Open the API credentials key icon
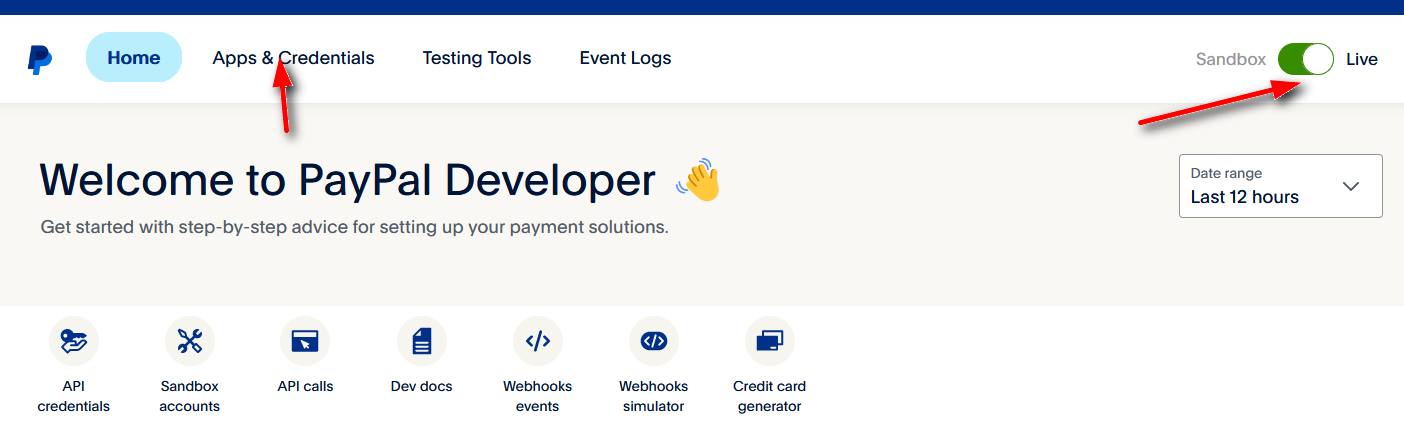 pyautogui.click(x=74, y=341)
